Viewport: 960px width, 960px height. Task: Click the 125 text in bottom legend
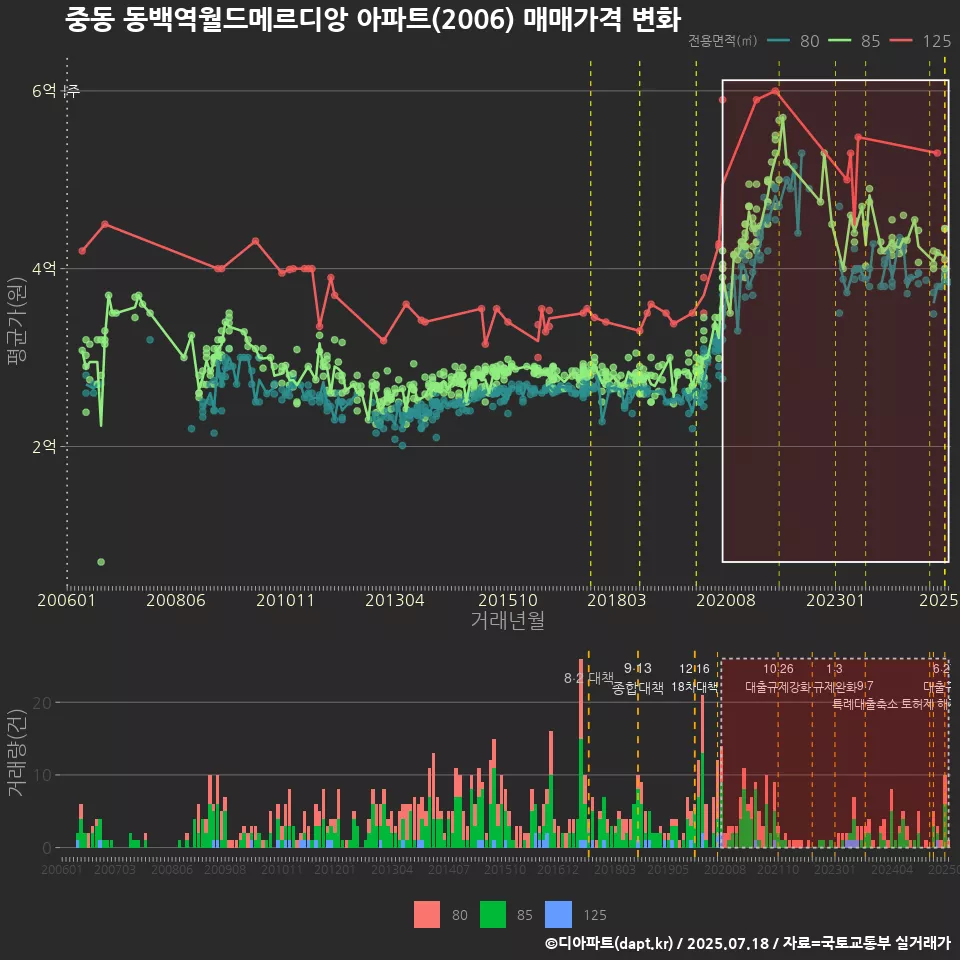click(594, 915)
